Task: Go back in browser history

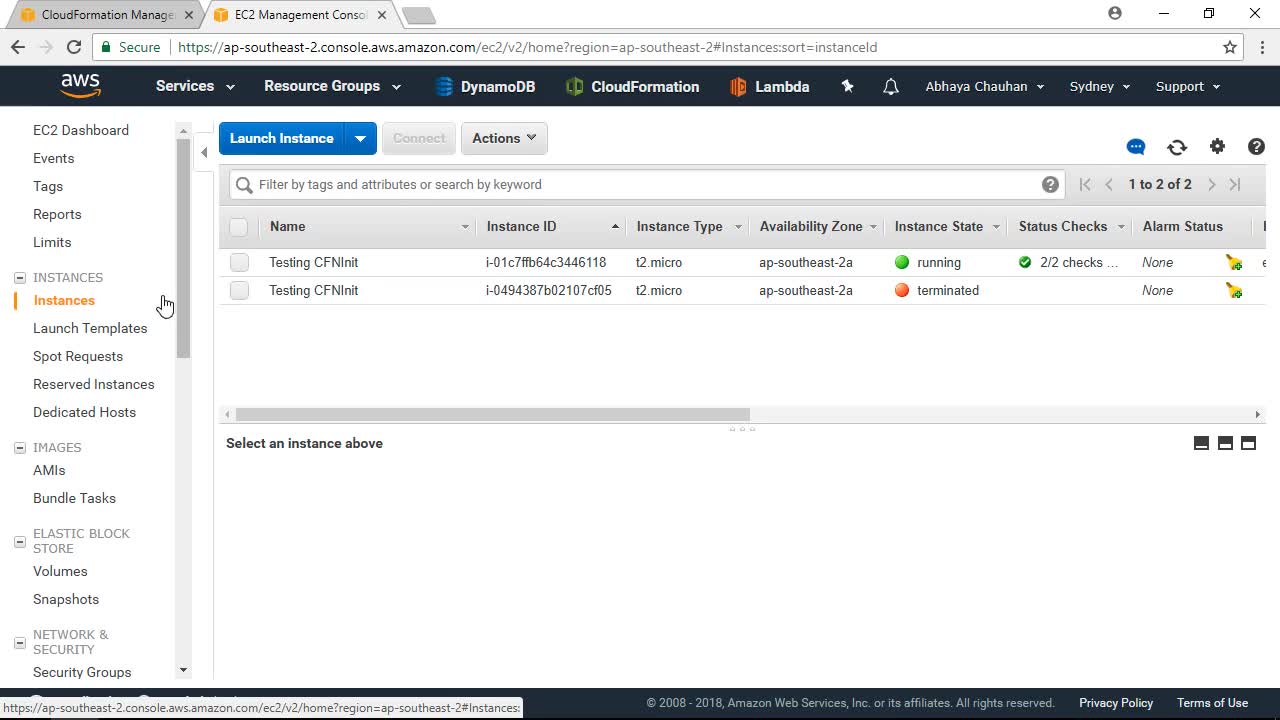Action: pos(18,47)
